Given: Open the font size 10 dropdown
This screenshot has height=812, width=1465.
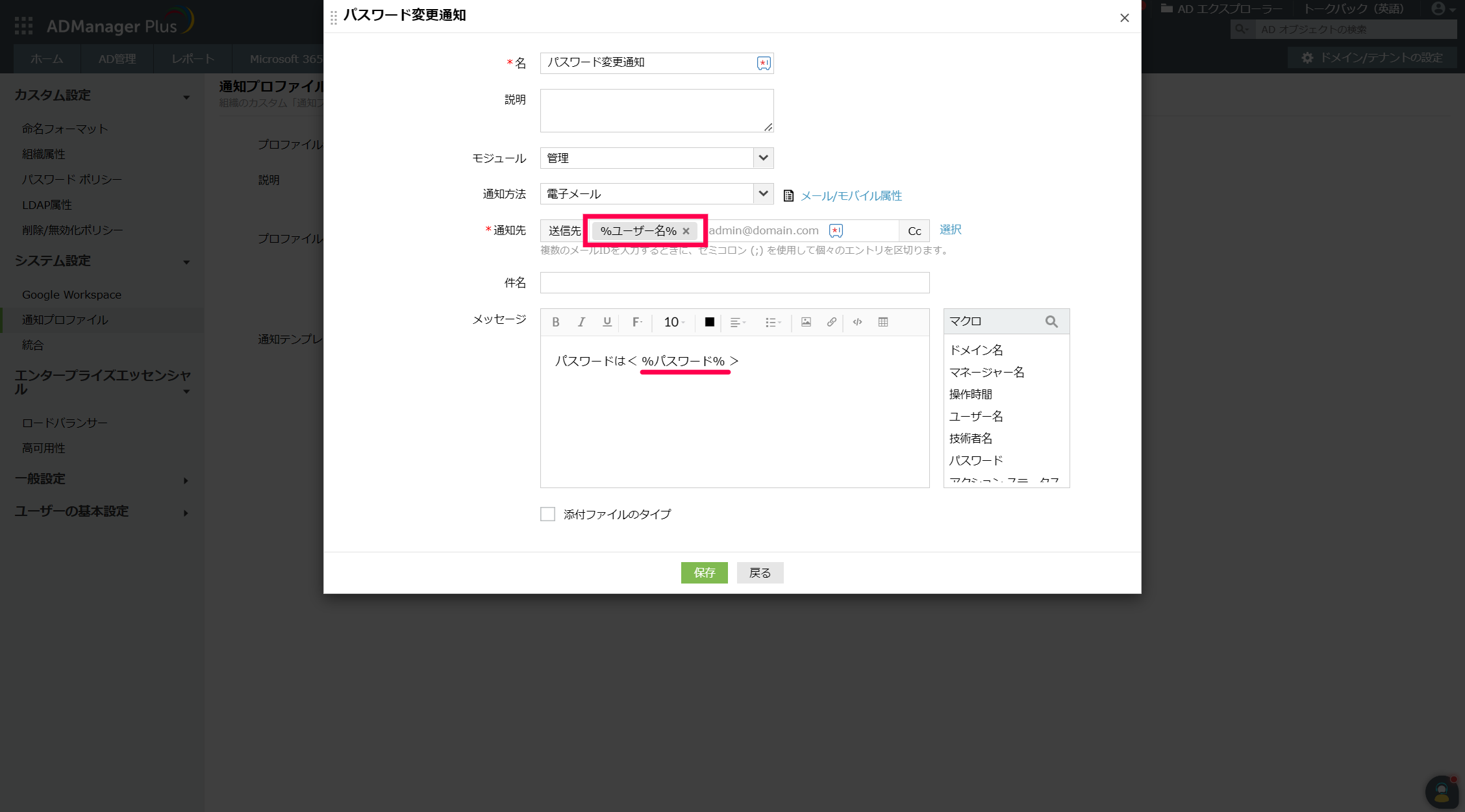Looking at the screenshot, I should [x=674, y=322].
